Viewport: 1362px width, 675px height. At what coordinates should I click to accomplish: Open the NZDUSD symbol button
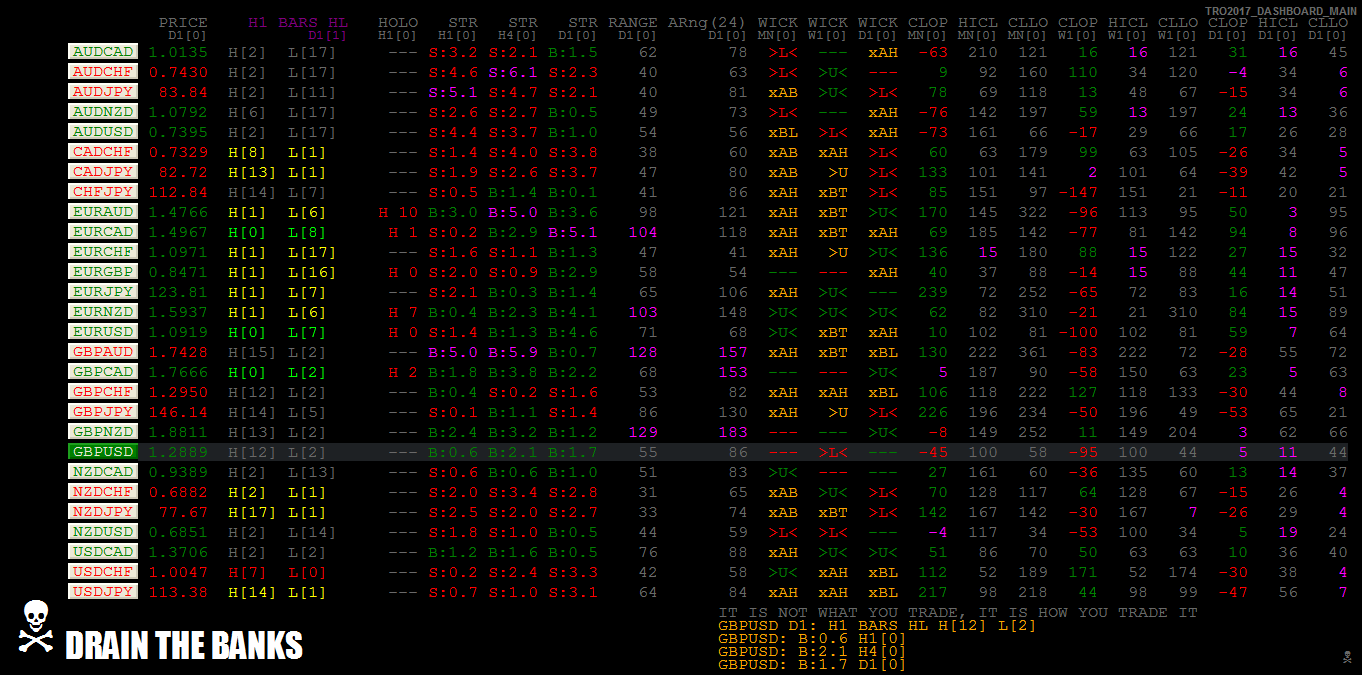(x=103, y=531)
